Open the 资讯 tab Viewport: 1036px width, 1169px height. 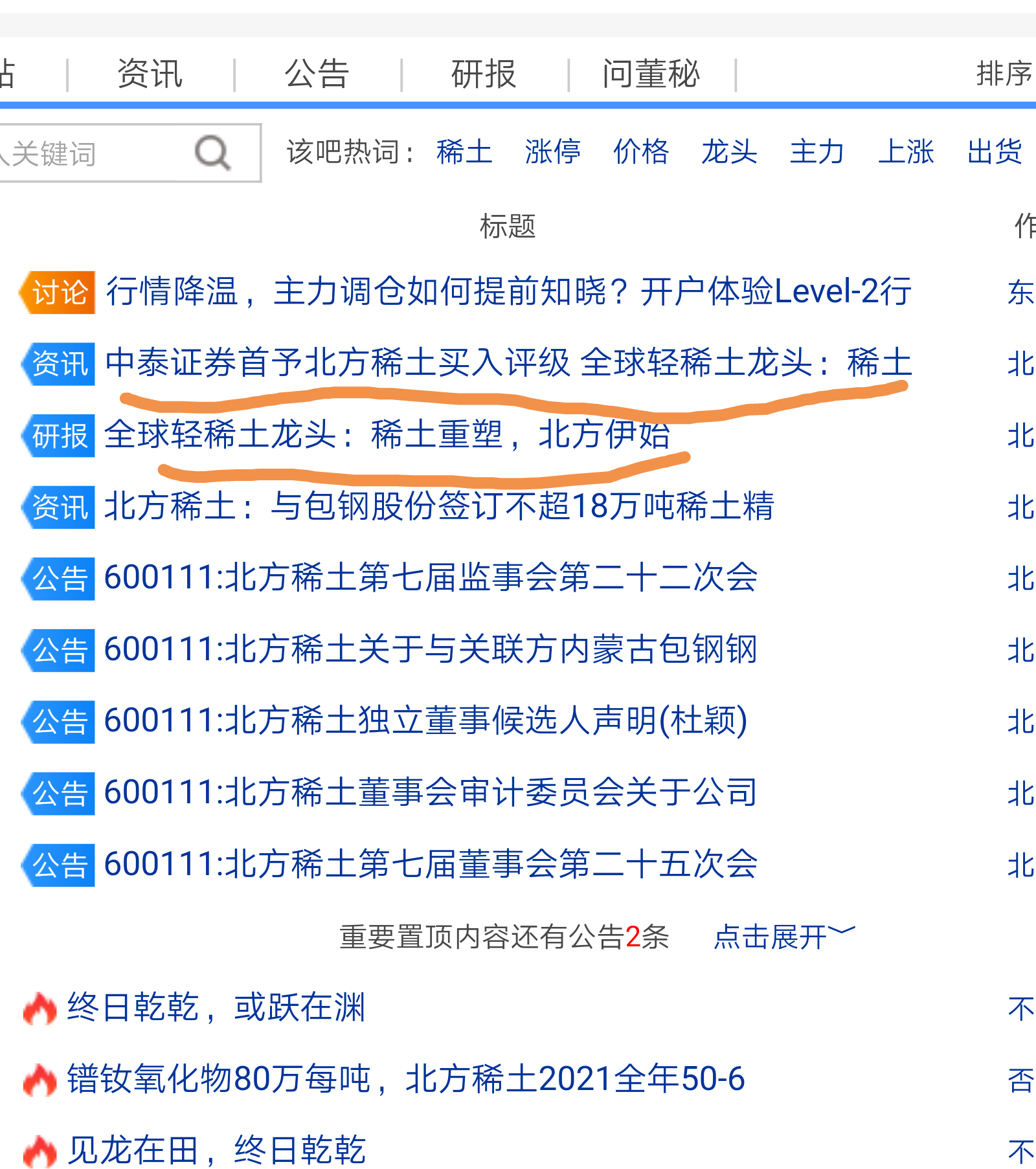pyautogui.click(x=150, y=74)
